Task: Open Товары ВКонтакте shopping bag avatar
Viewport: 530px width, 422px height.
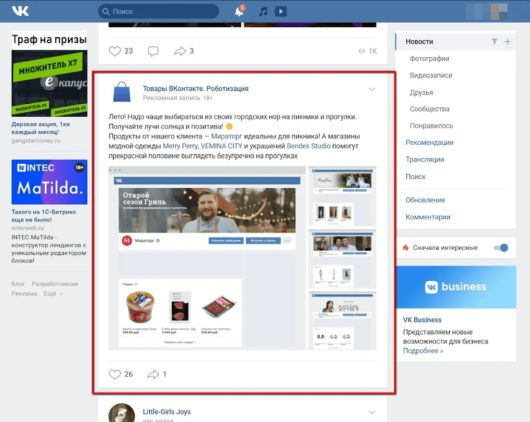Action: click(x=122, y=92)
